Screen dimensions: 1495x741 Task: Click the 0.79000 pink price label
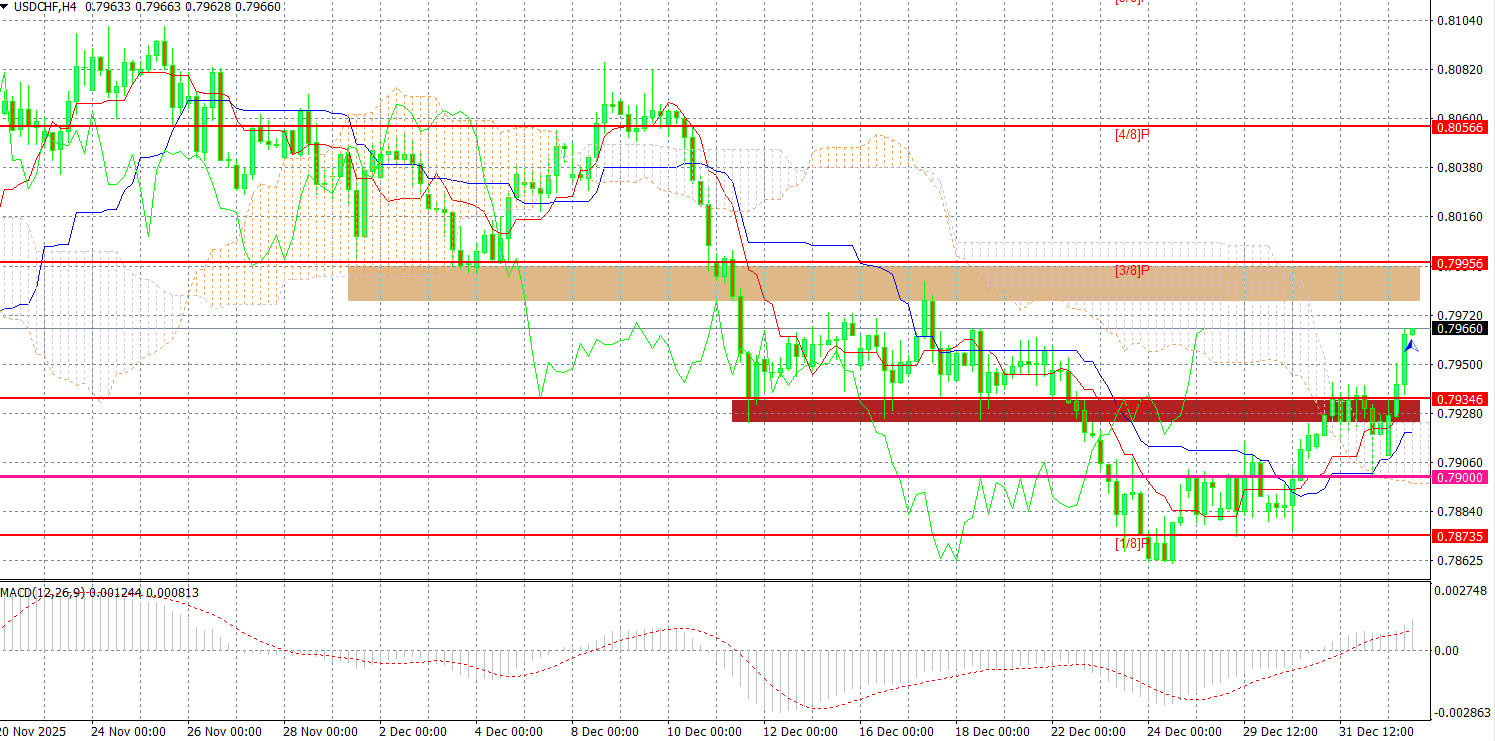point(1460,477)
